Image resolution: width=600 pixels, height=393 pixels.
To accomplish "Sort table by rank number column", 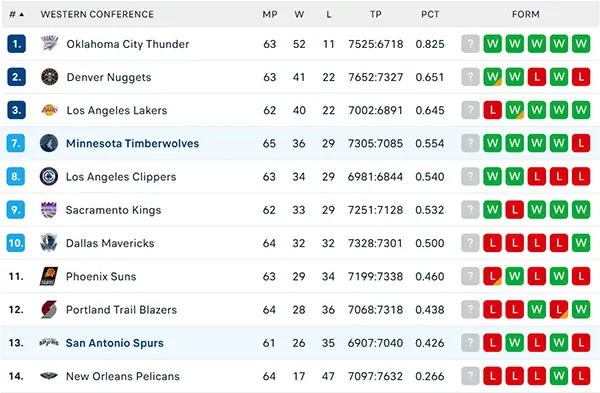I will 16,15.
